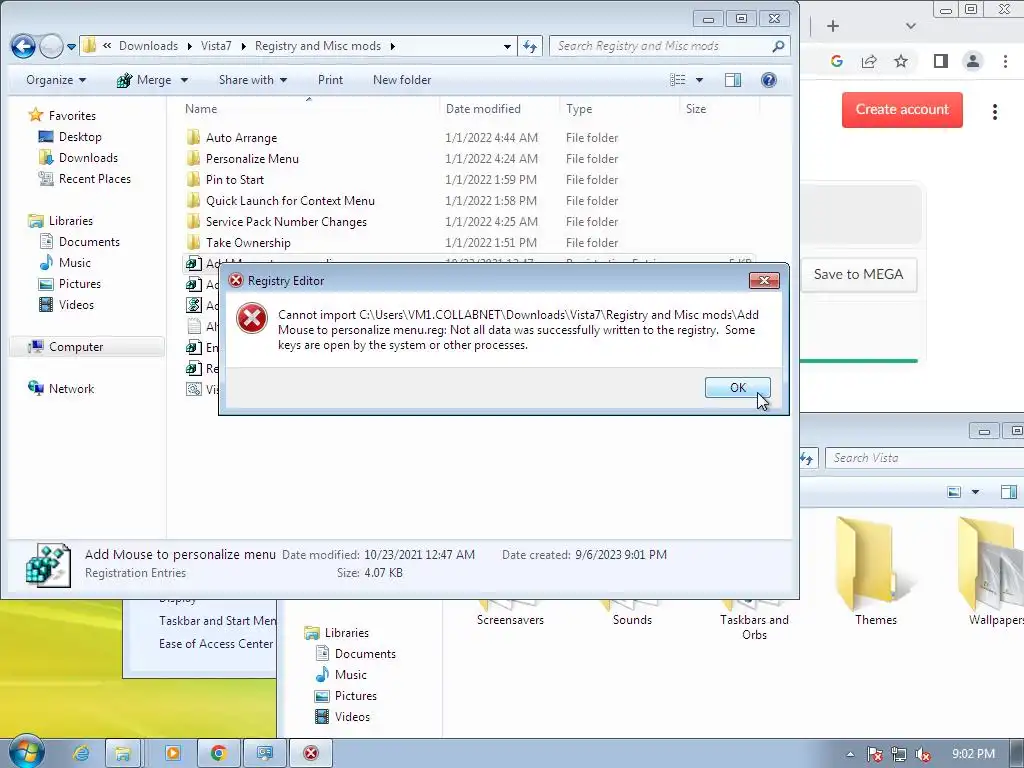Click the blue Help icon

(x=769, y=80)
